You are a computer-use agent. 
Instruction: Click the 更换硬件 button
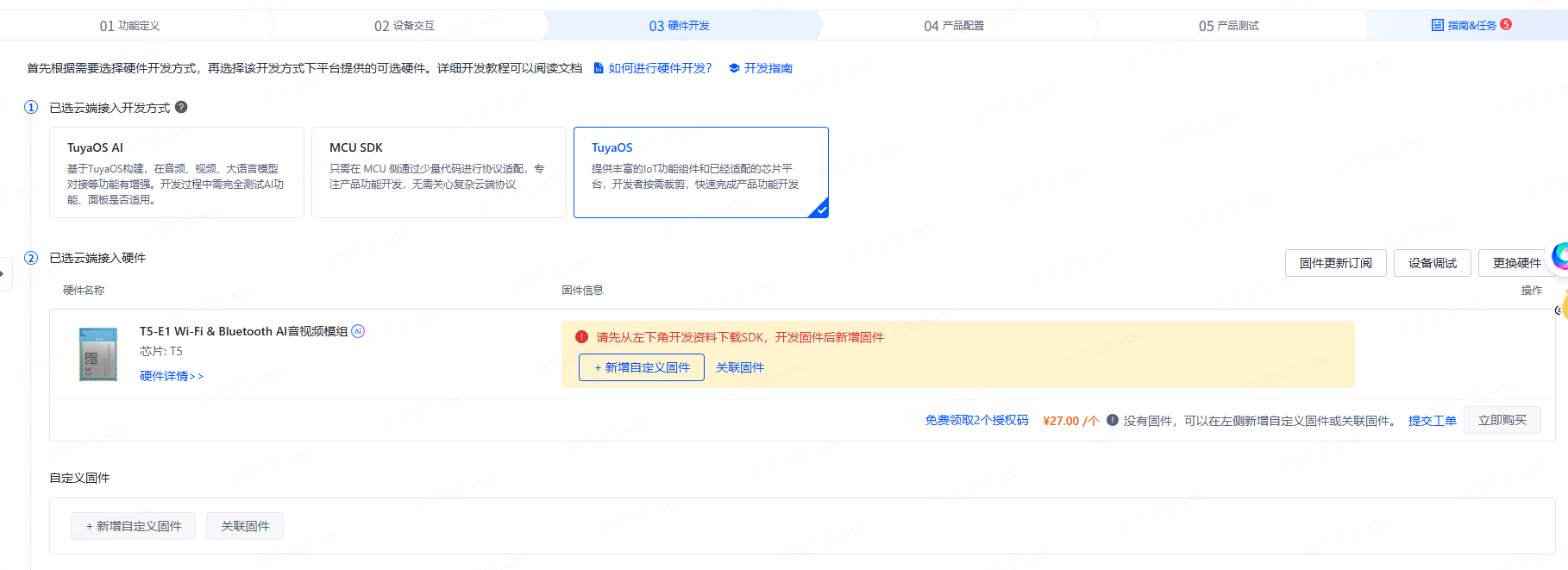pyautogui.click(x=1517, y=263)
